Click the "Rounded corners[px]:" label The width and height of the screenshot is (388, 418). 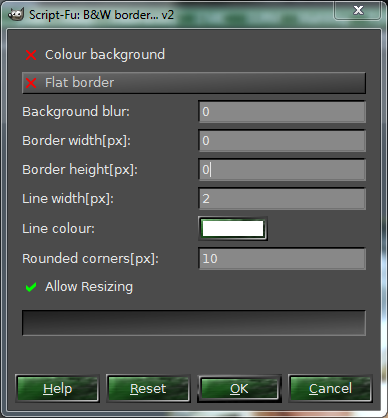[x=90, y=259]
